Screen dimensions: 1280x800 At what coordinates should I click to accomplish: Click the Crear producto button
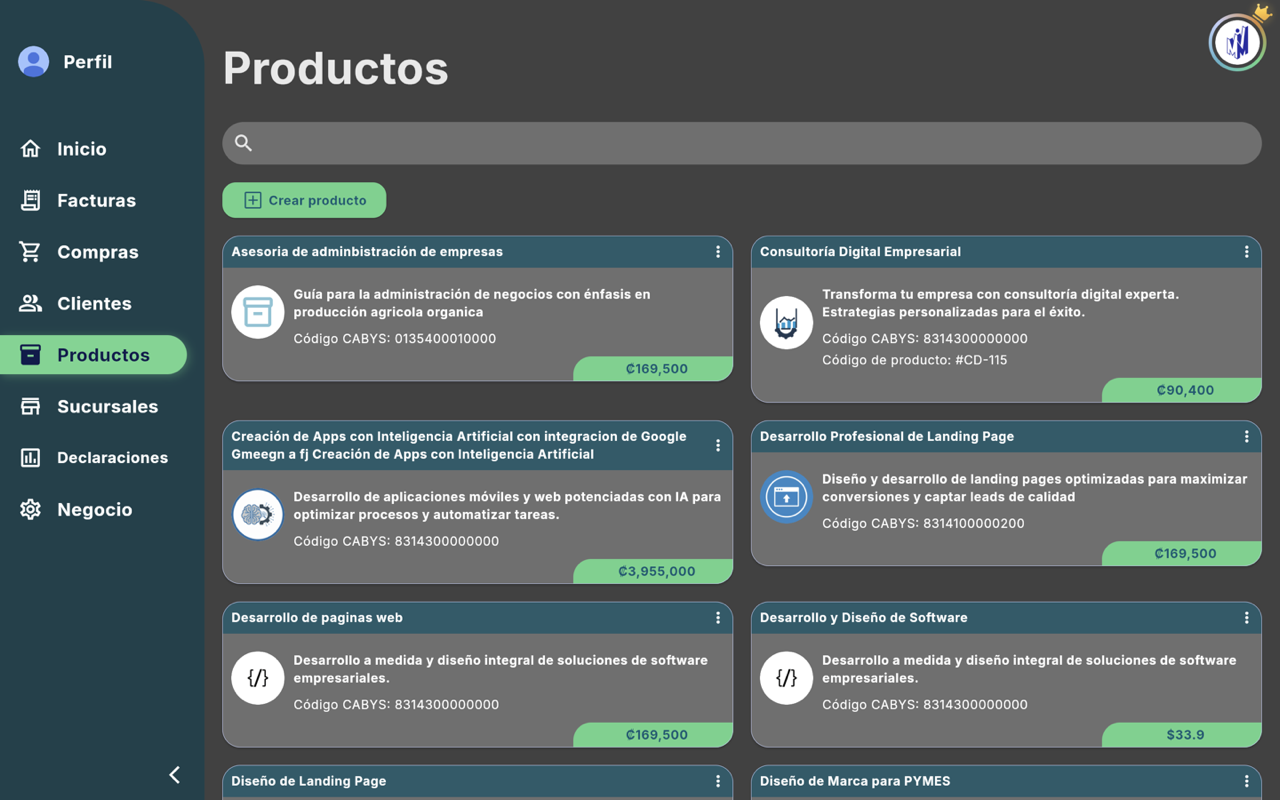tap(304, 200)
